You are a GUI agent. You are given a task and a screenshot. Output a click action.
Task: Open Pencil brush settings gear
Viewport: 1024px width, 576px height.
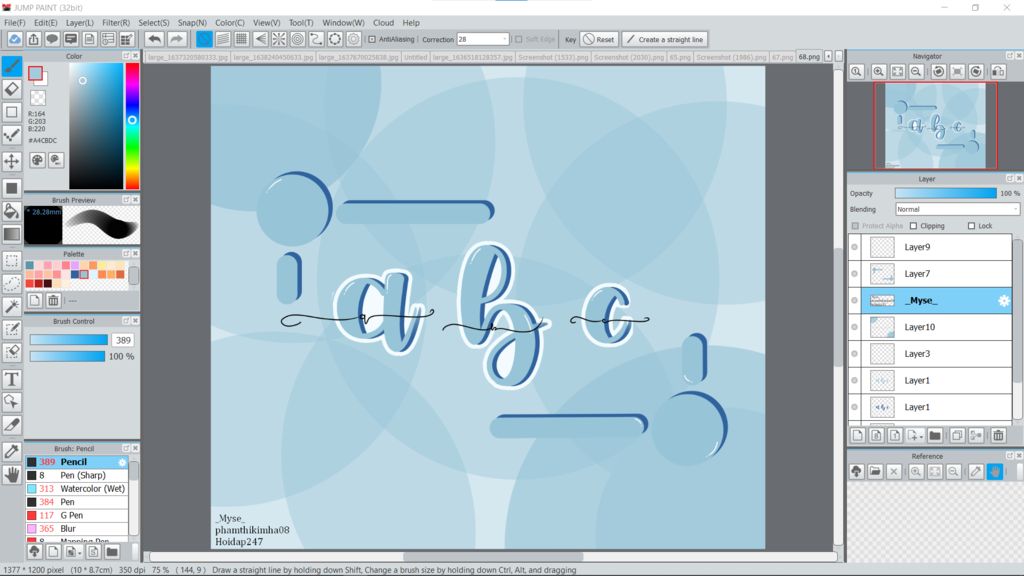coord(122,462)
